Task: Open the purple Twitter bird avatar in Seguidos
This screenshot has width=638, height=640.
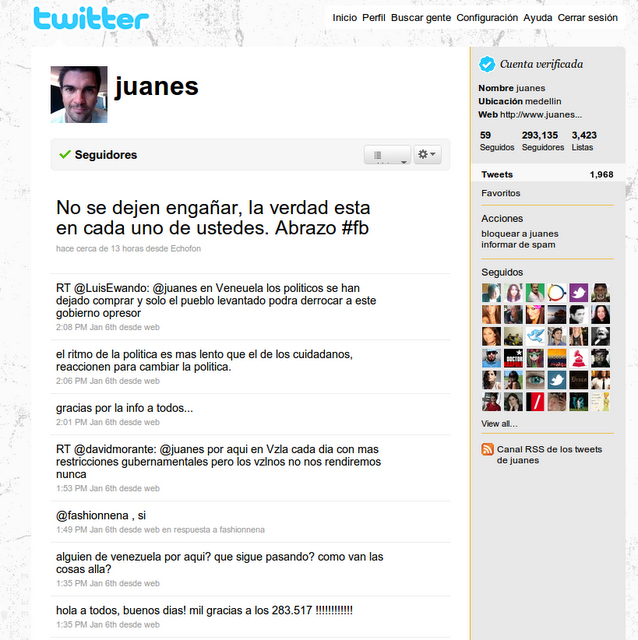Action: pos(578,293)
